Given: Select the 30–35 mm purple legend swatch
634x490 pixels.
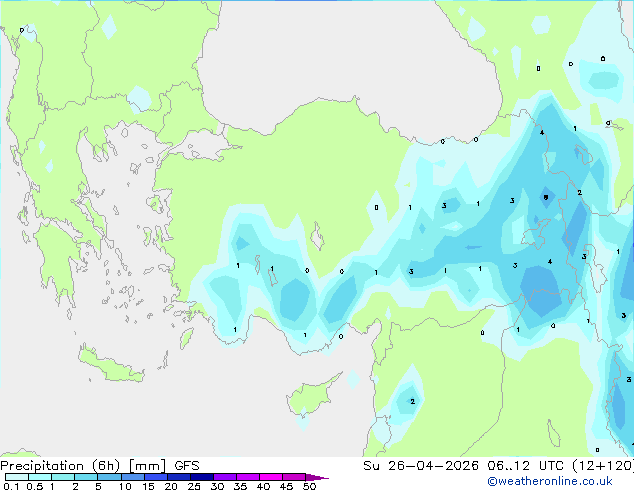Looking at the screenshot, I should tap(224, 477).
